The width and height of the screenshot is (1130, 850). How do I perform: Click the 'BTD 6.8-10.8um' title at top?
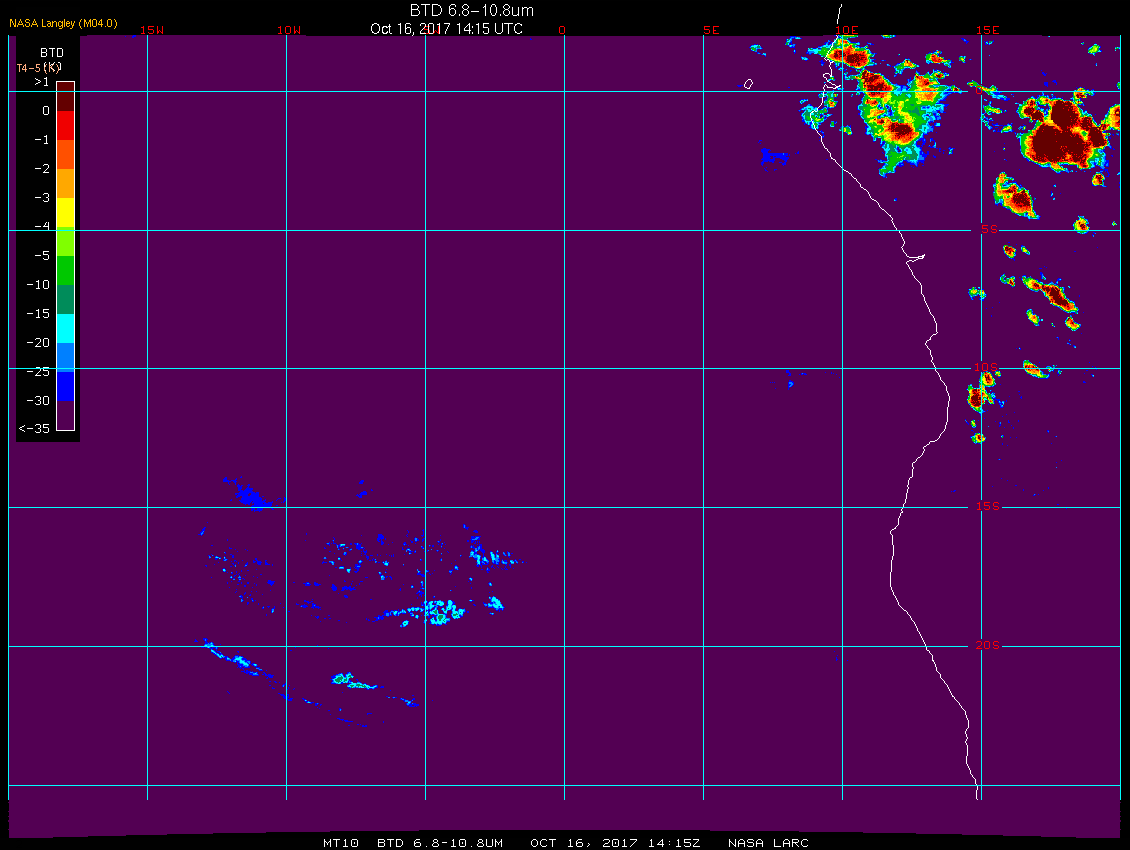point(472,10)
